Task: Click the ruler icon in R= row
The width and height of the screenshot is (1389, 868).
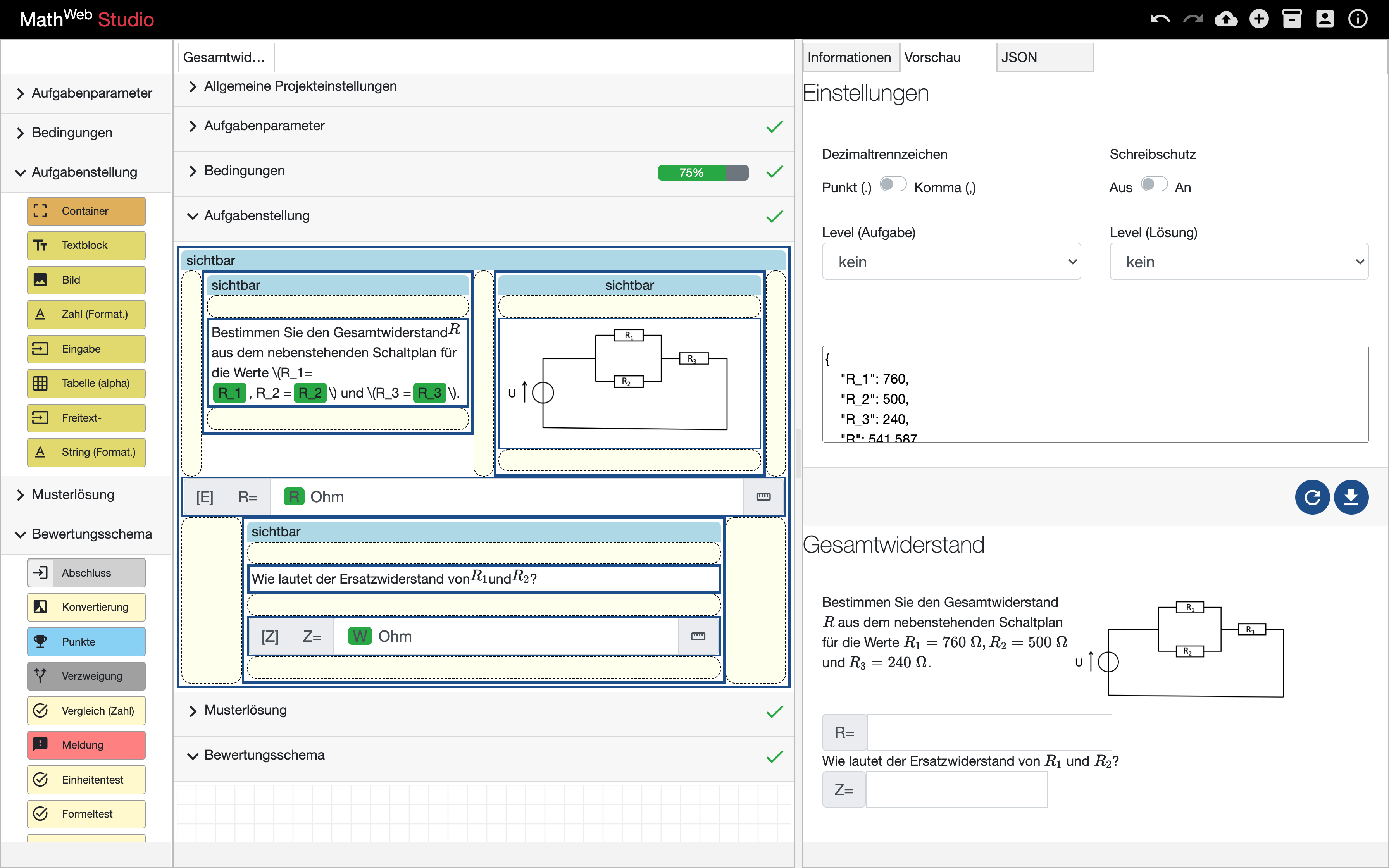Action: coord(763,497)
